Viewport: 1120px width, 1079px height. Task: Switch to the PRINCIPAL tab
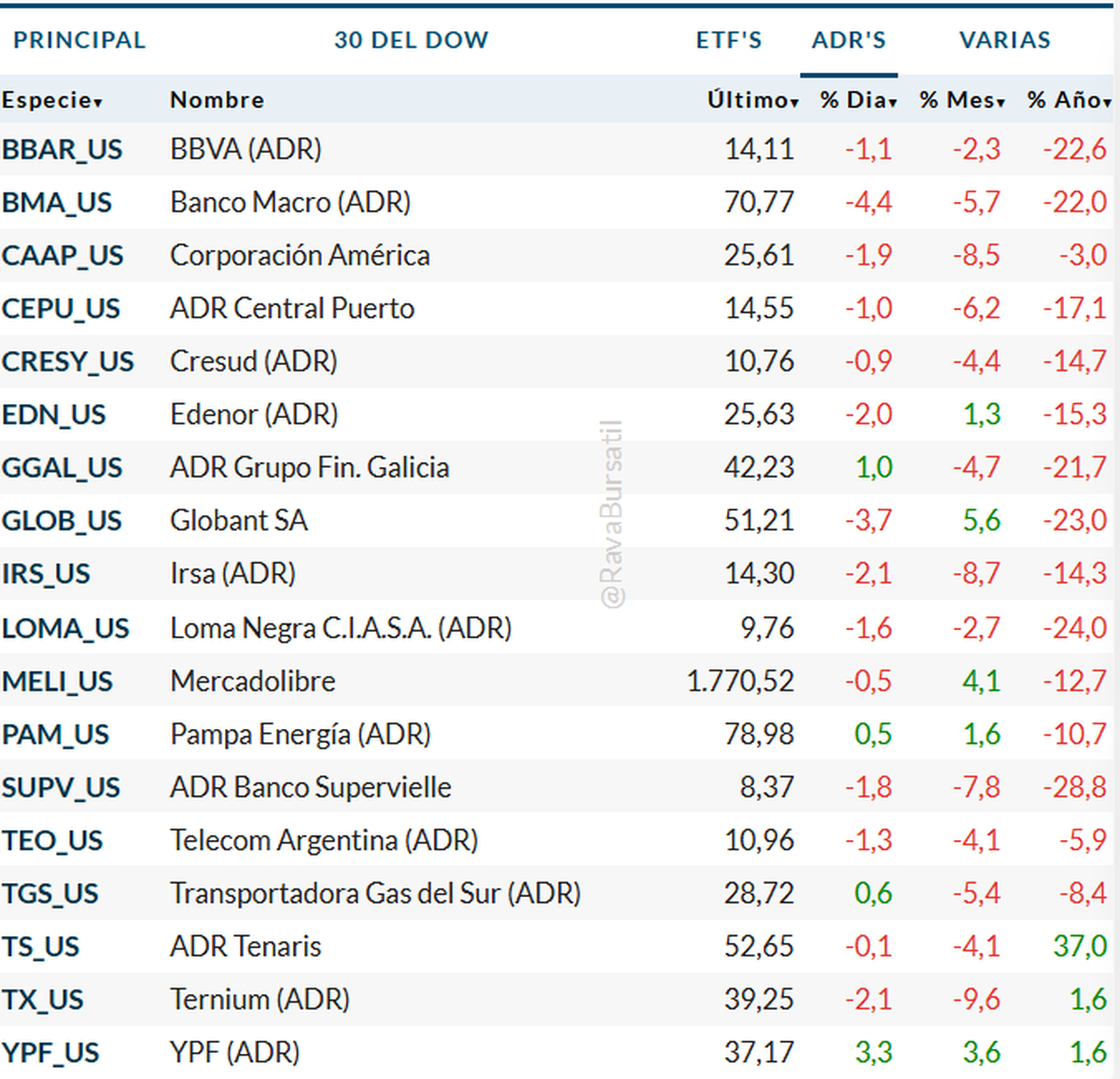pos(79,40)
